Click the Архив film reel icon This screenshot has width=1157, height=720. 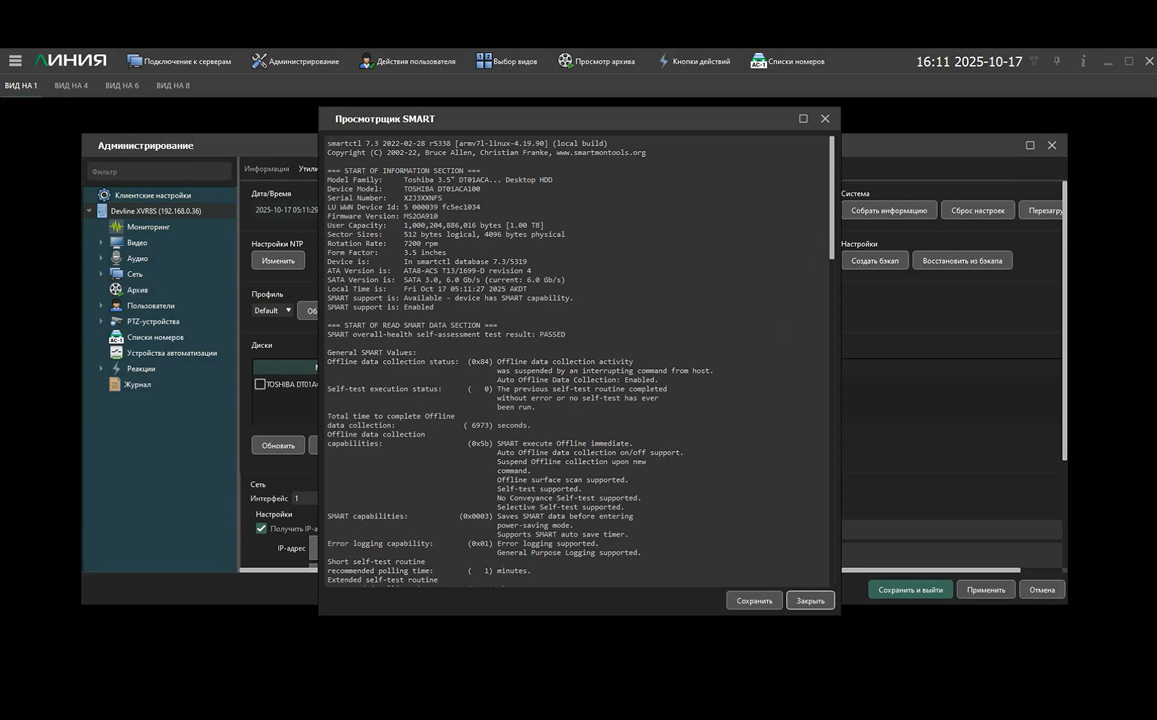116,290
